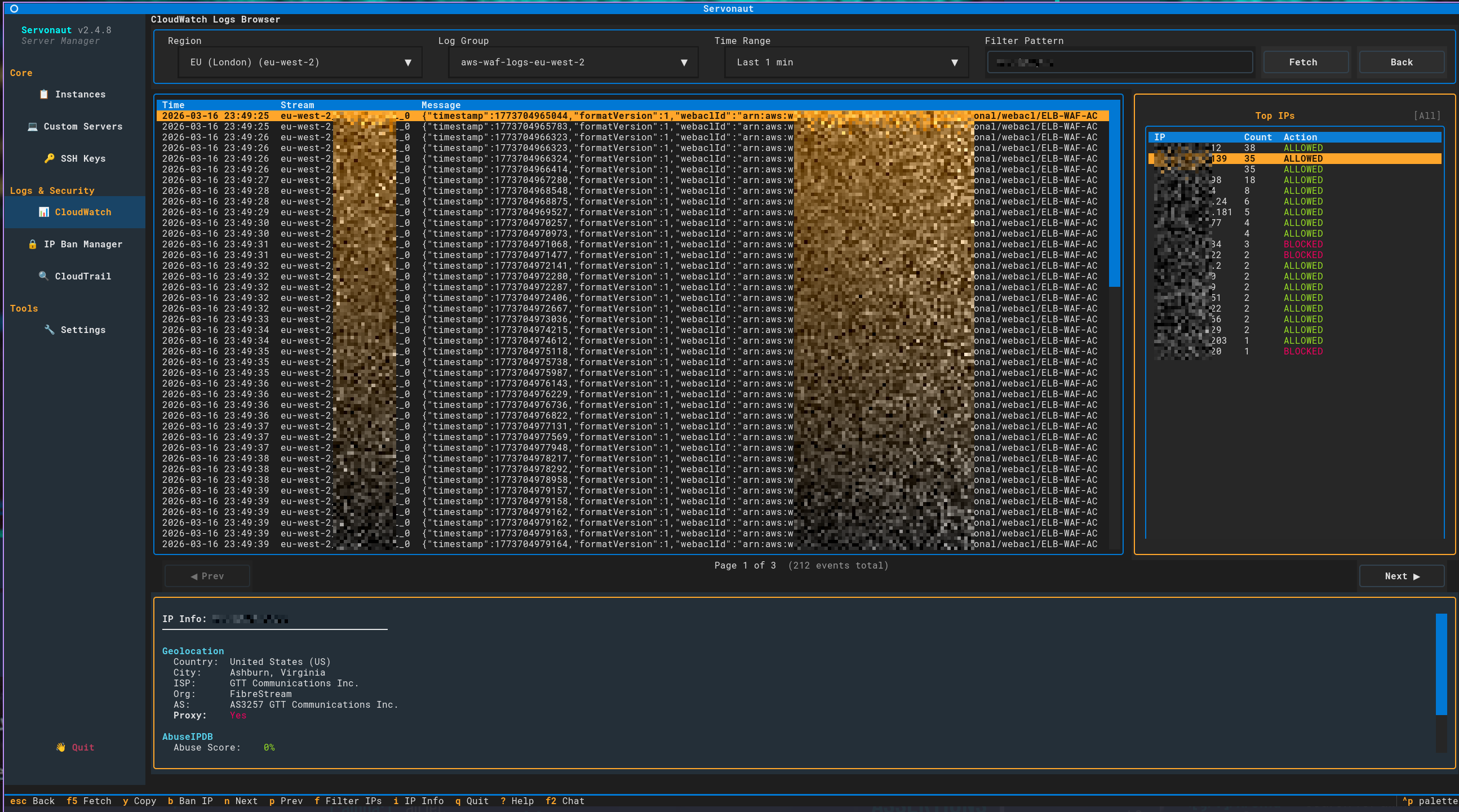Select the log row with timestamp 1773704979164
This screenshot has height=812, width=1459.
(633, 544)
